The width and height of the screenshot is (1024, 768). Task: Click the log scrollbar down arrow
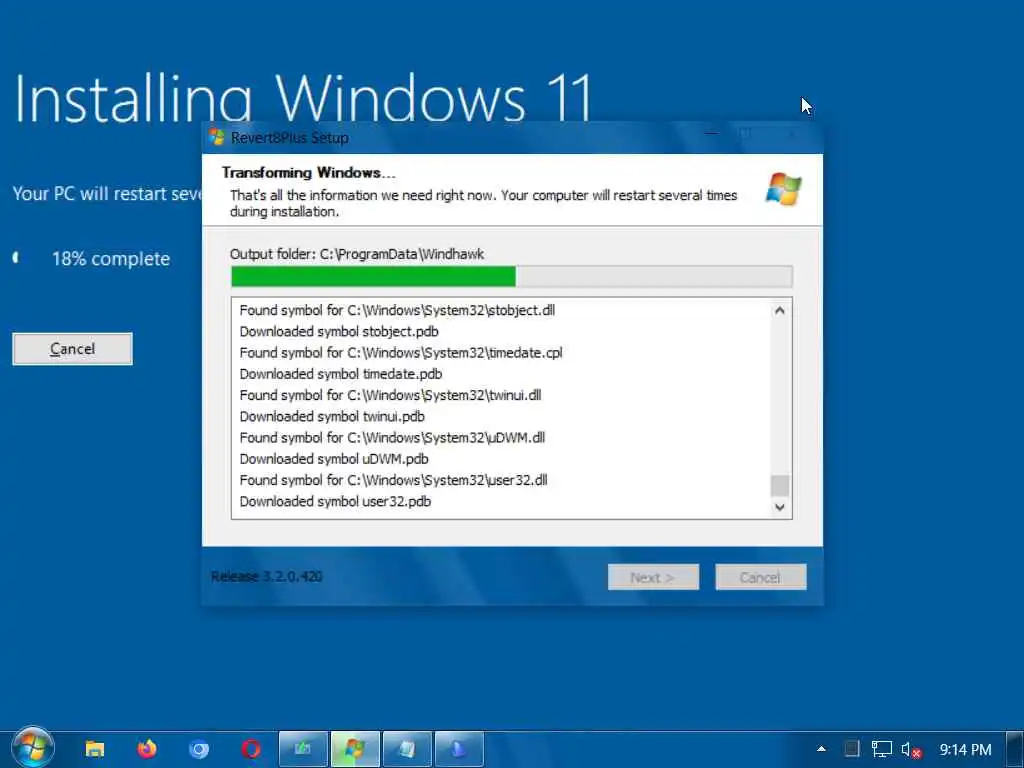780,507
